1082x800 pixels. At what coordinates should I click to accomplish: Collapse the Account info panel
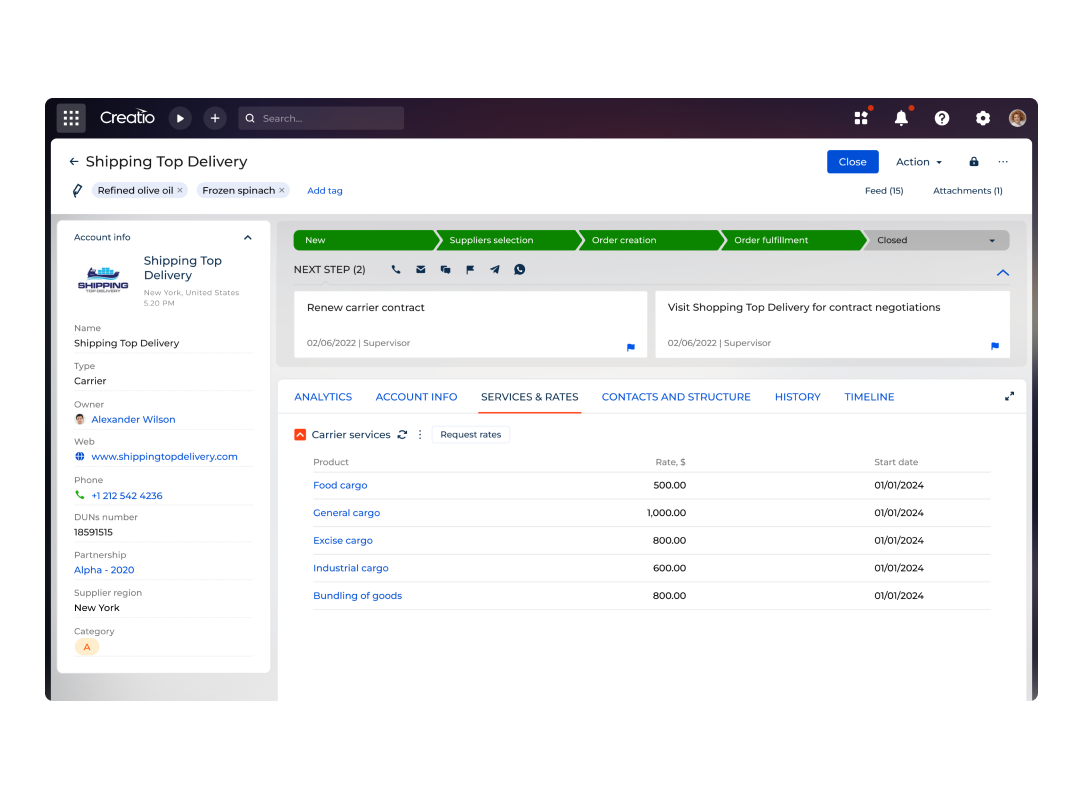[248, 238]
